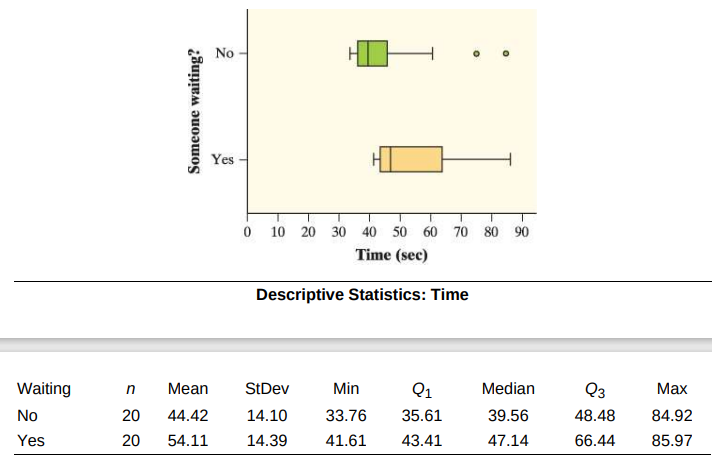Screen dimensions: 712x467
Task: Click the median value 47.14
Action: pyautogui.click(x=508, y=440)
